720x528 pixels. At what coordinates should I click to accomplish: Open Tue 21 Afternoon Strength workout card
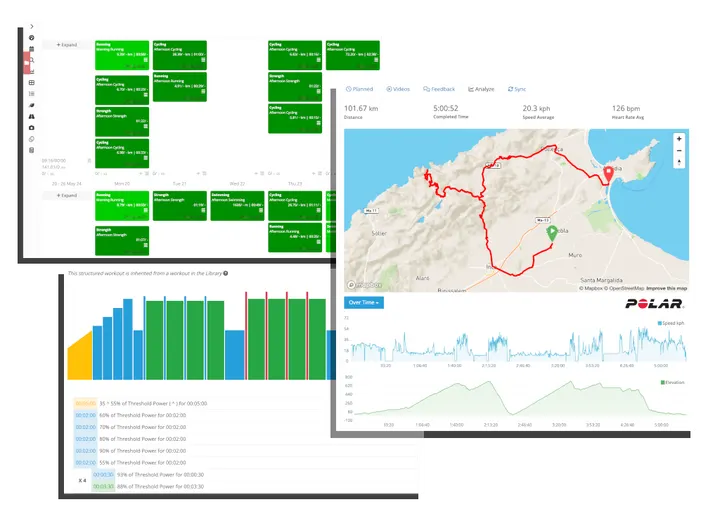click(180, 206)
